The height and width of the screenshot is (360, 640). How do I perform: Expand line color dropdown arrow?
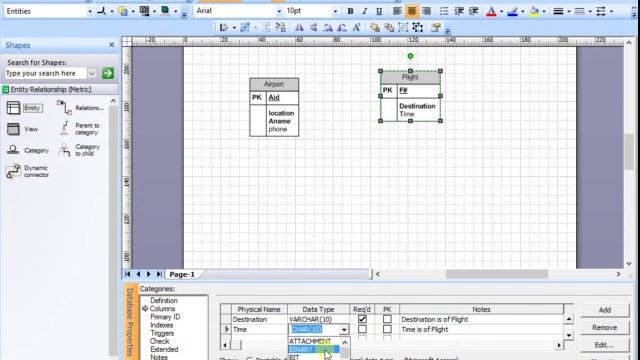(523, 11)
